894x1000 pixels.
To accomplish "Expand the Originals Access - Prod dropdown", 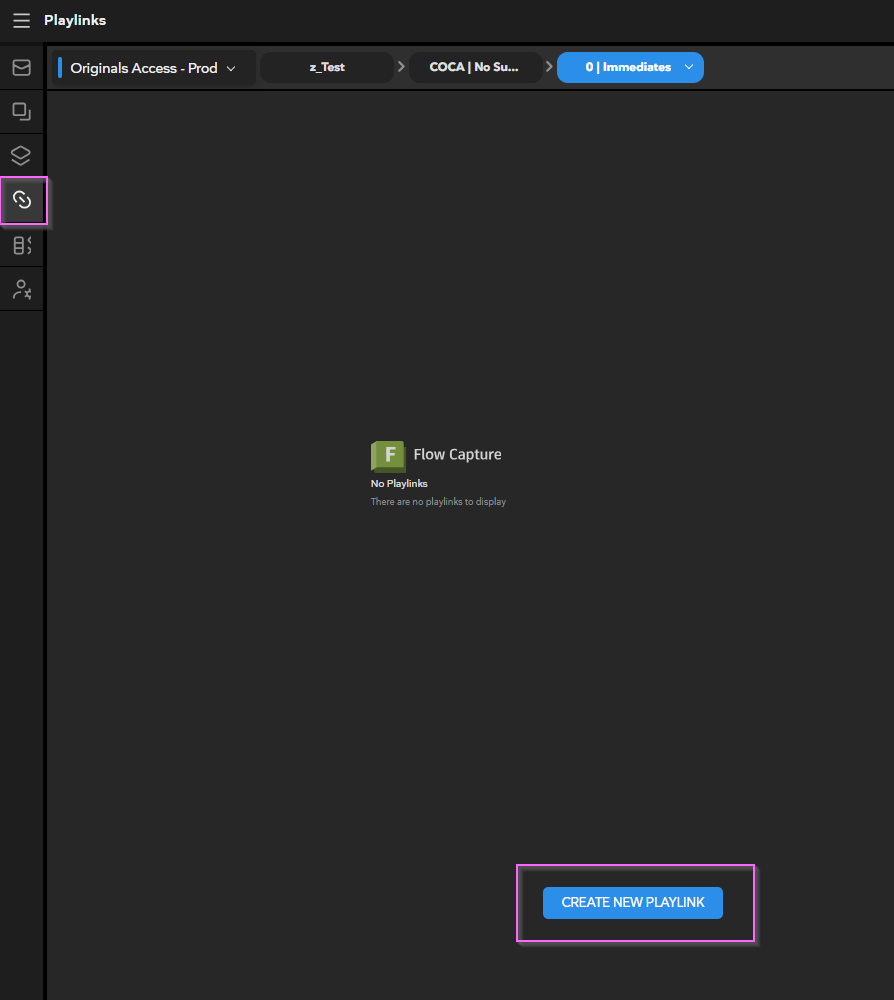I will tap(153, 68).
